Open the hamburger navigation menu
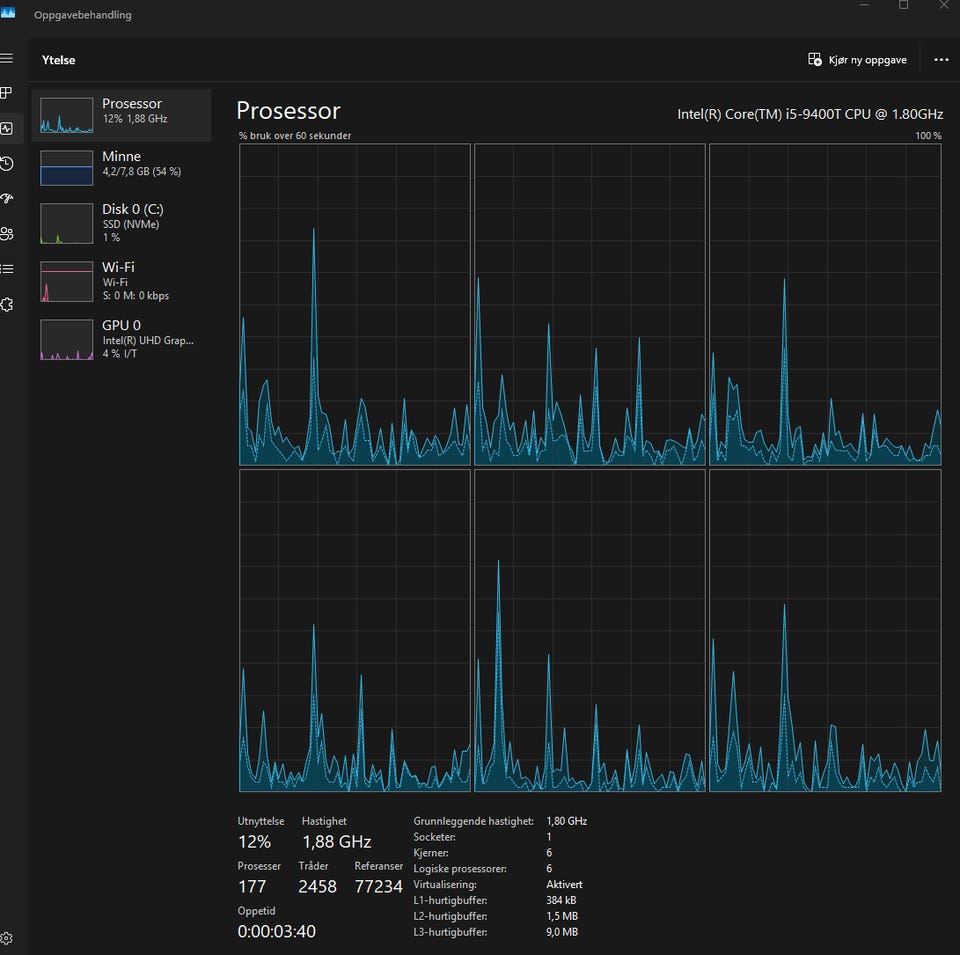The image size is (960, 955). click(x=7, y=58)
